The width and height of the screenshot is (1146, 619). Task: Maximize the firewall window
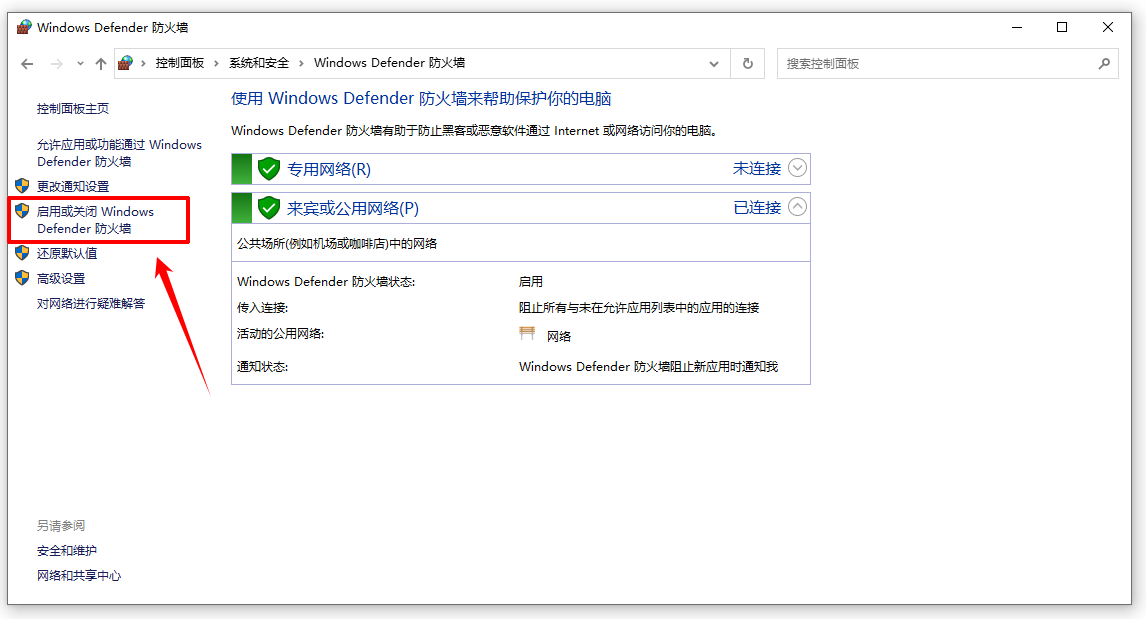point(1062,27)
